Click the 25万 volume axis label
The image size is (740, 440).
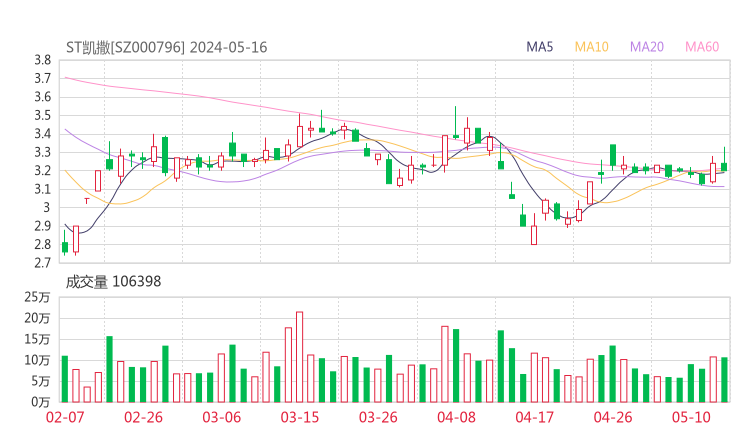coord(37,297)
